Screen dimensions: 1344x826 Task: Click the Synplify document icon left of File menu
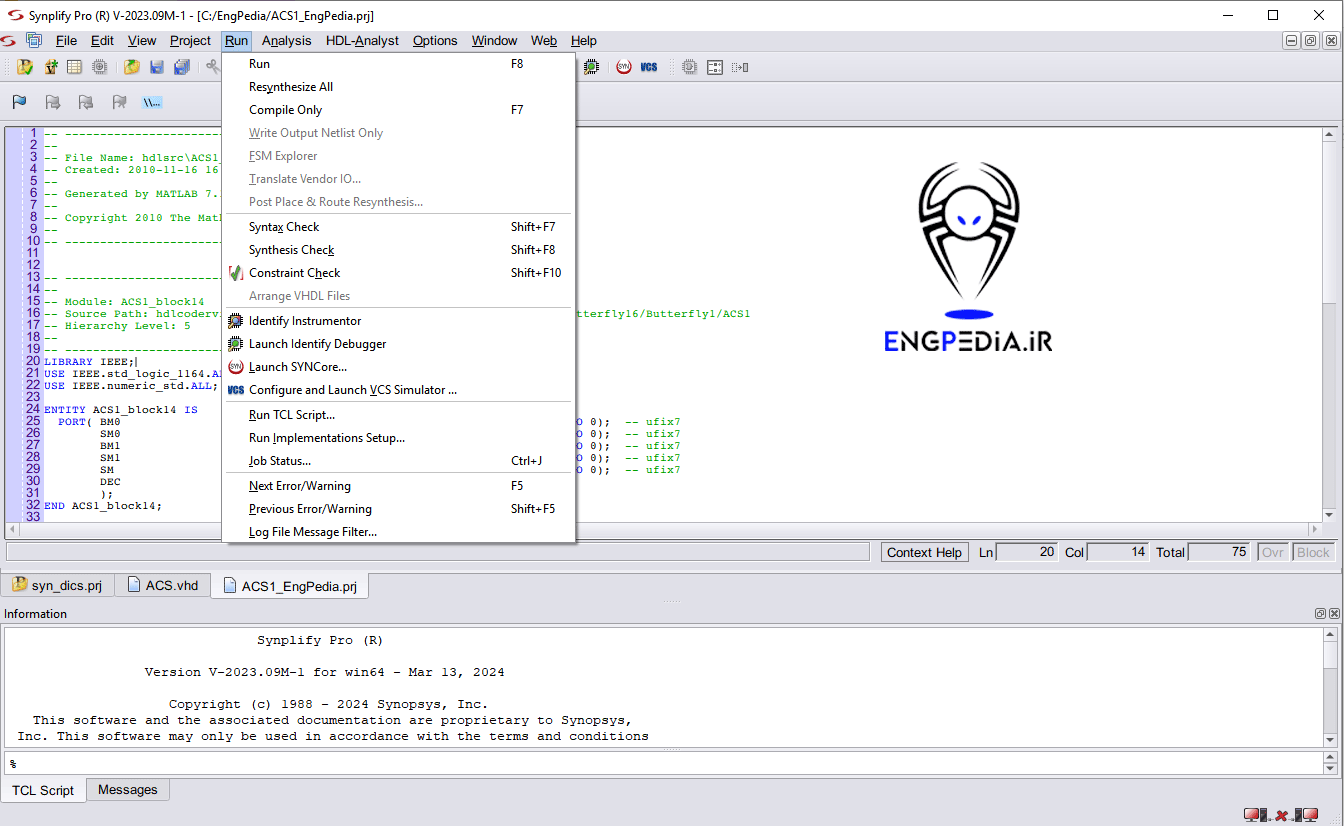(34, 41)
